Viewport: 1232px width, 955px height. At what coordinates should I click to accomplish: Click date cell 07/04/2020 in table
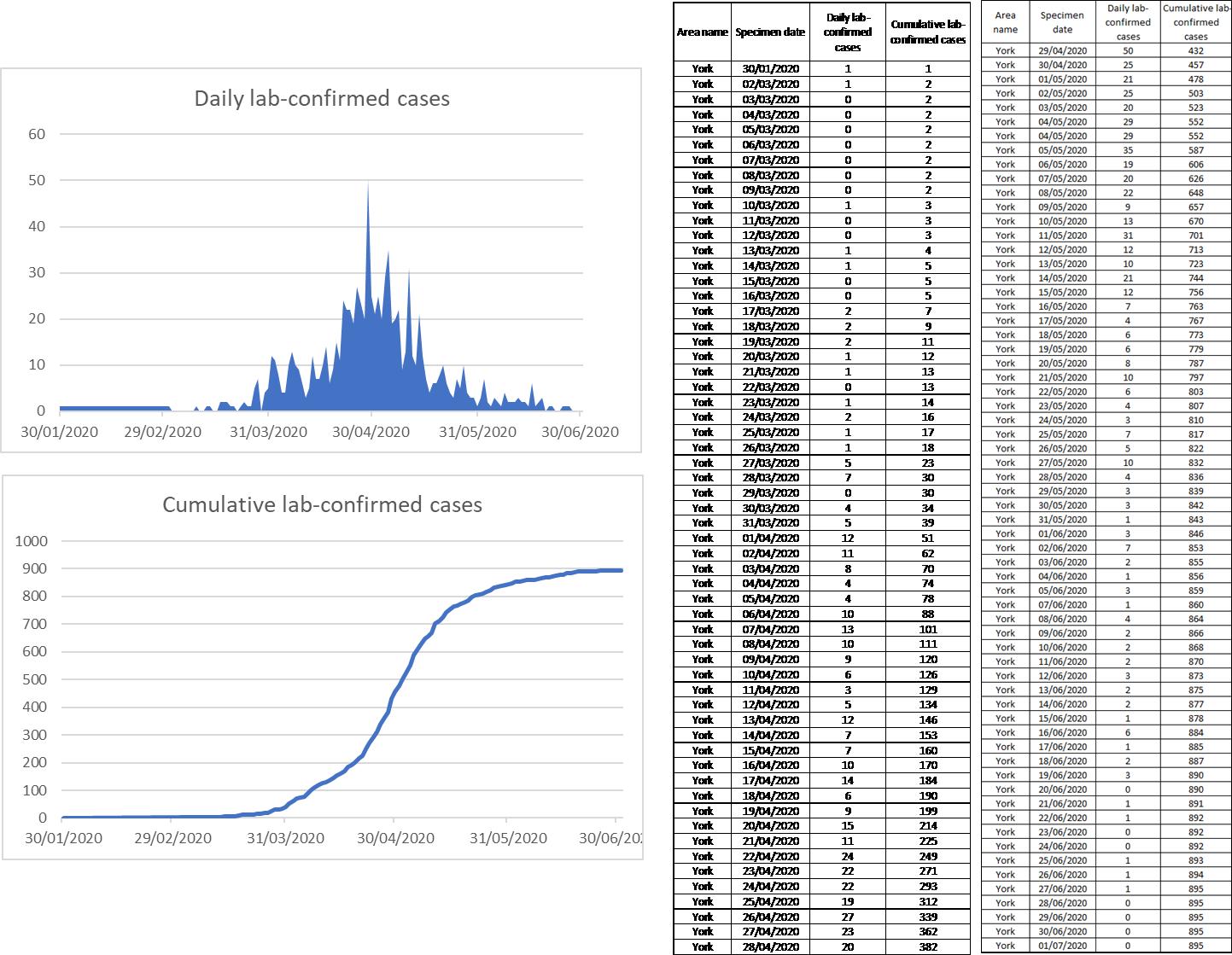[x=771, y=629]
